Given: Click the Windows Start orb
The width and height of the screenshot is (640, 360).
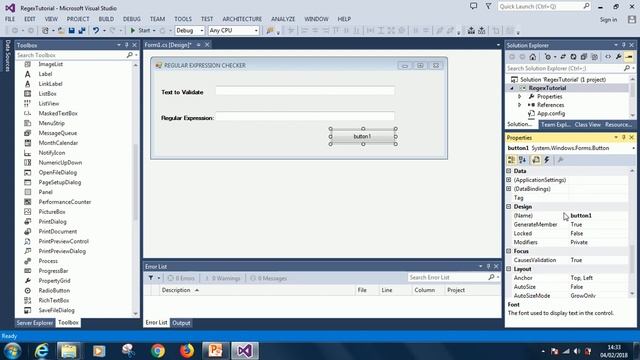Looking at the screenshot, I should [x=13, y=351].
